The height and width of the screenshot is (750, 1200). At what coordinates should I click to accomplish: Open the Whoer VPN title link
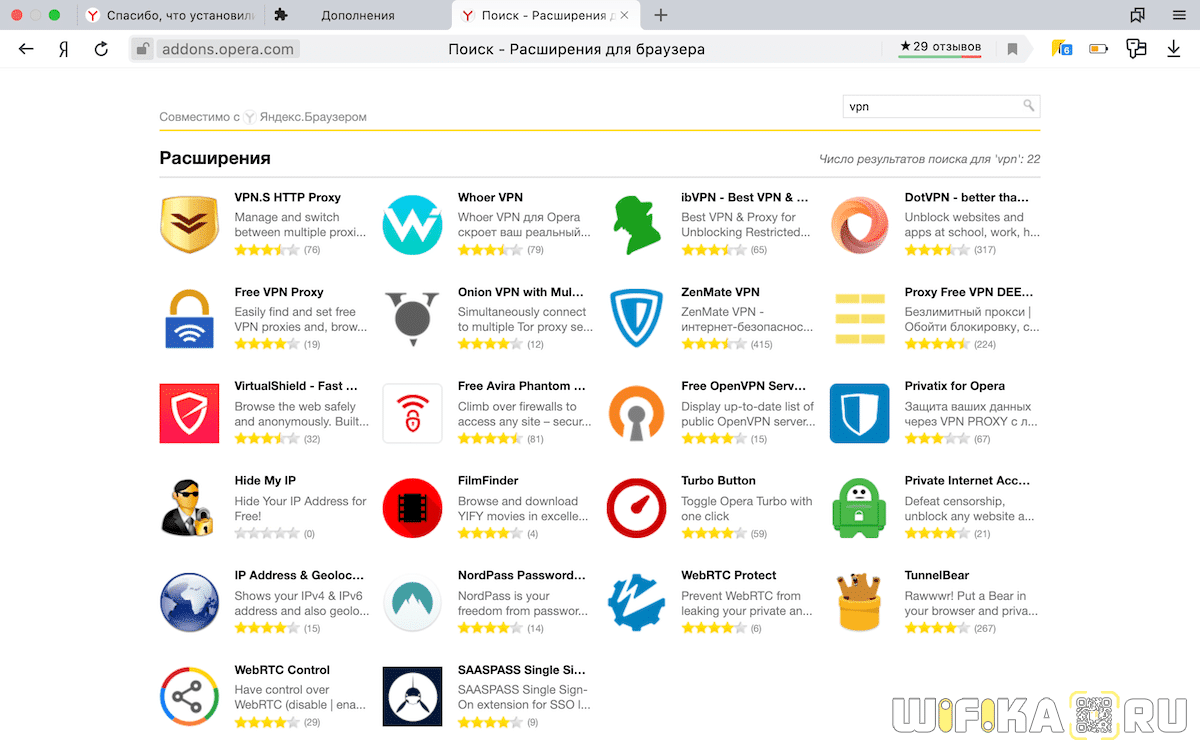490,198
